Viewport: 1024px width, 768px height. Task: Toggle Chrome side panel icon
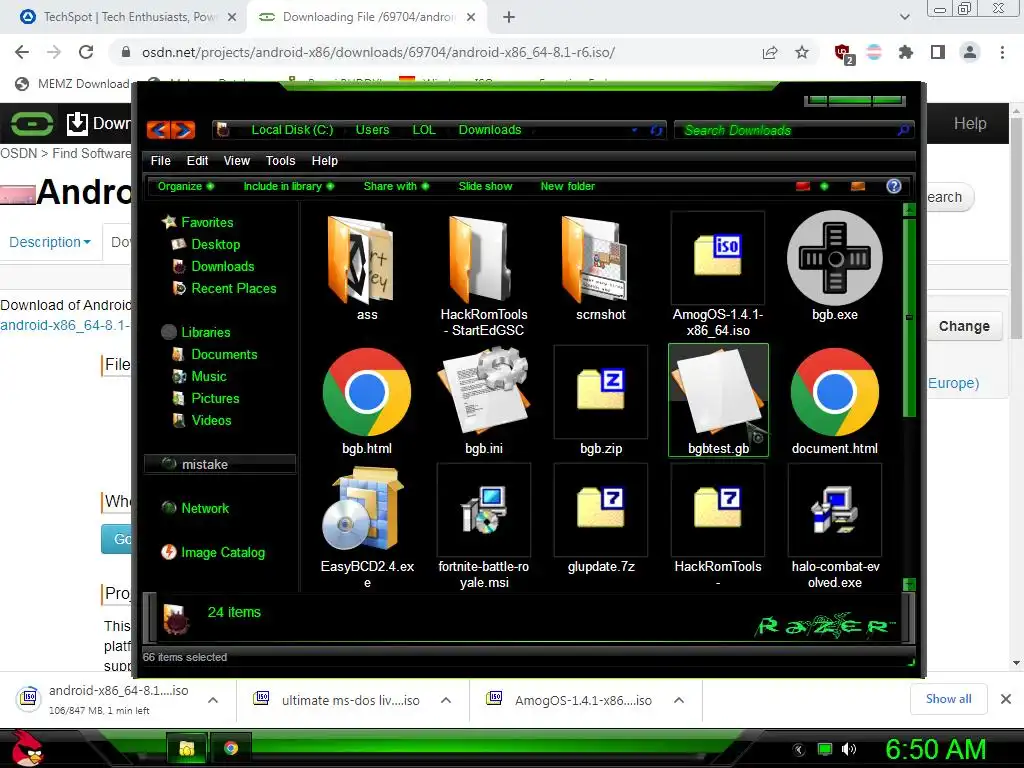(x=938, y=52)
